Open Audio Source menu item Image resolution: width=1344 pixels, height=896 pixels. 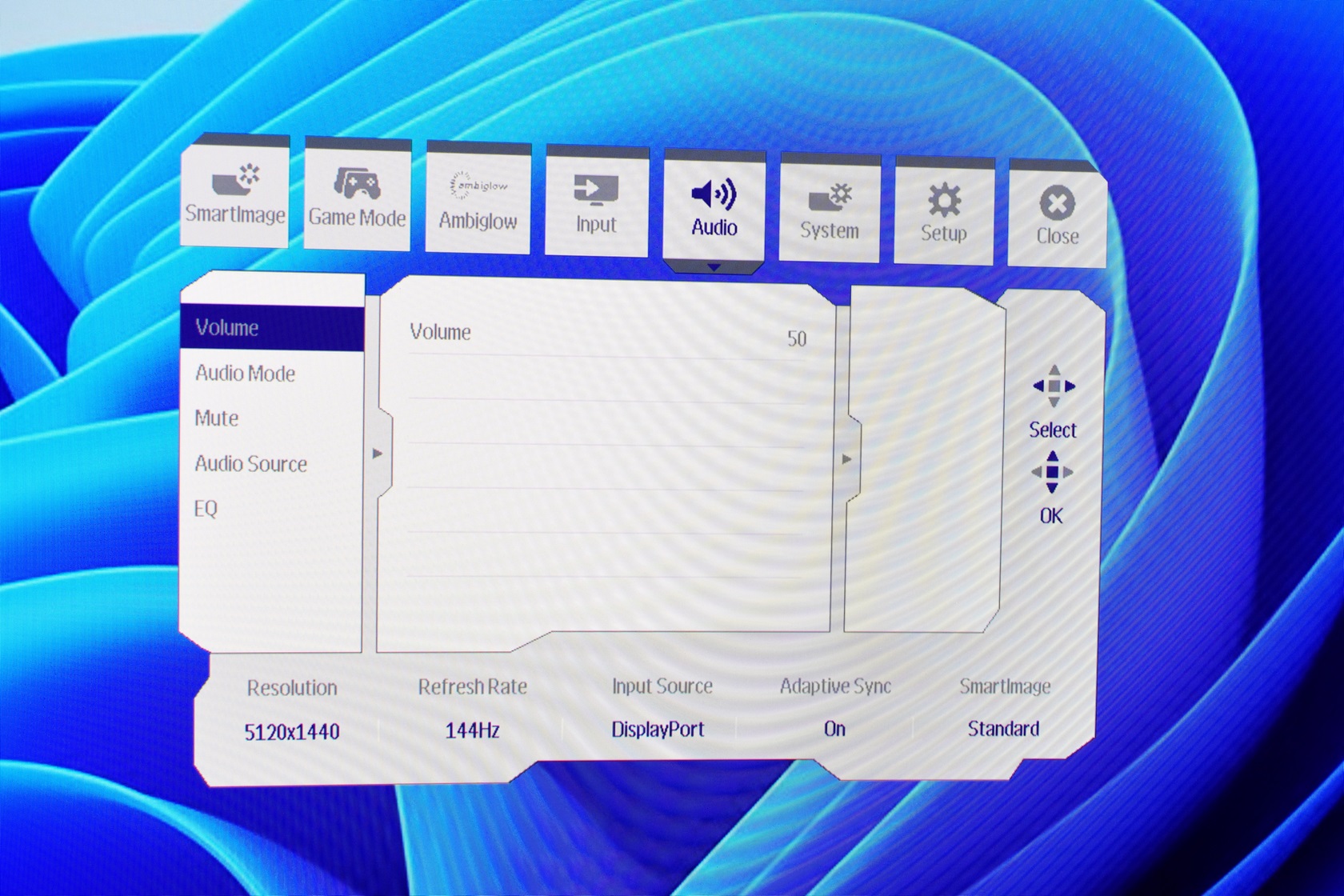click(x=251, y=464)
